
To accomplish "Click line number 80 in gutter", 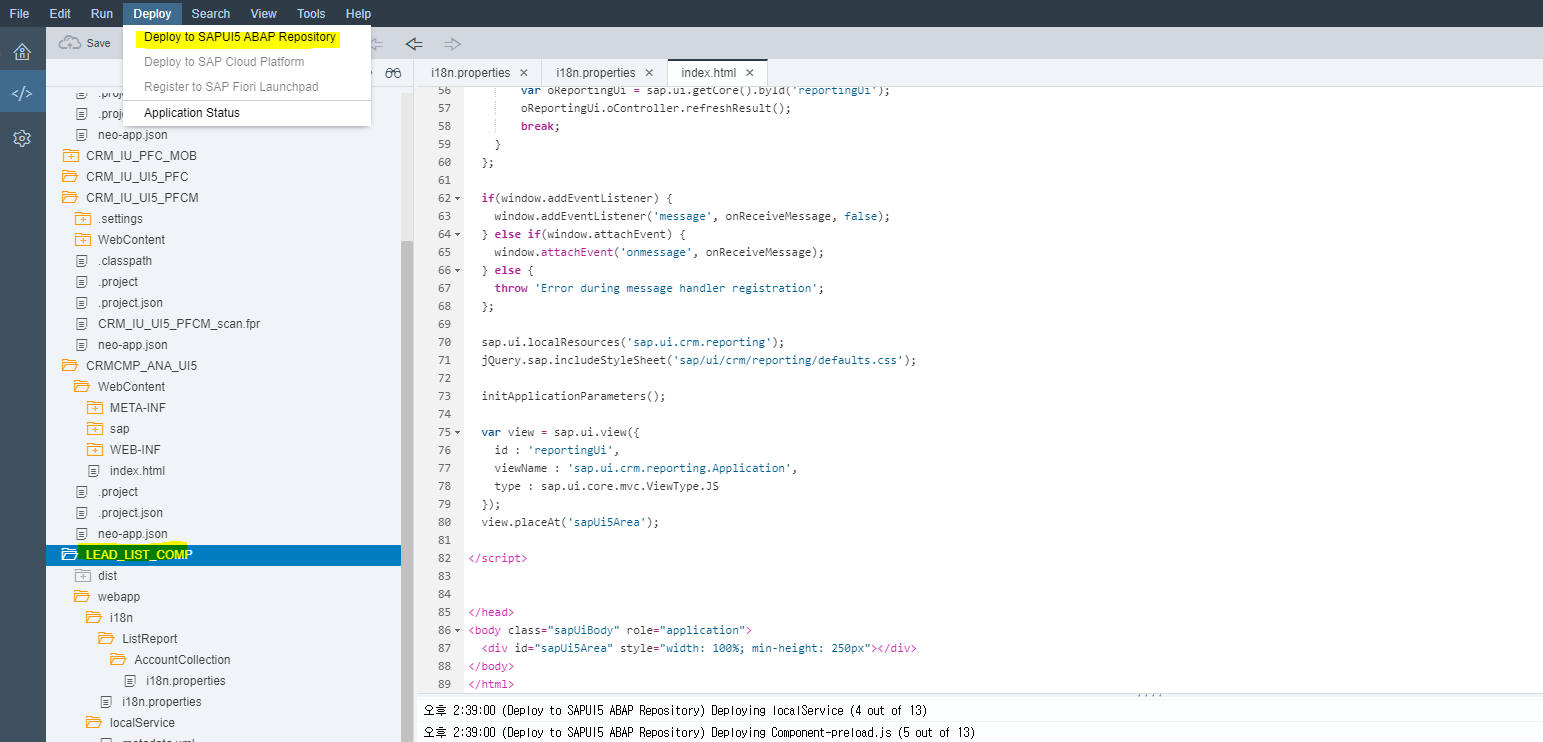I will click(x=444, y=522).
